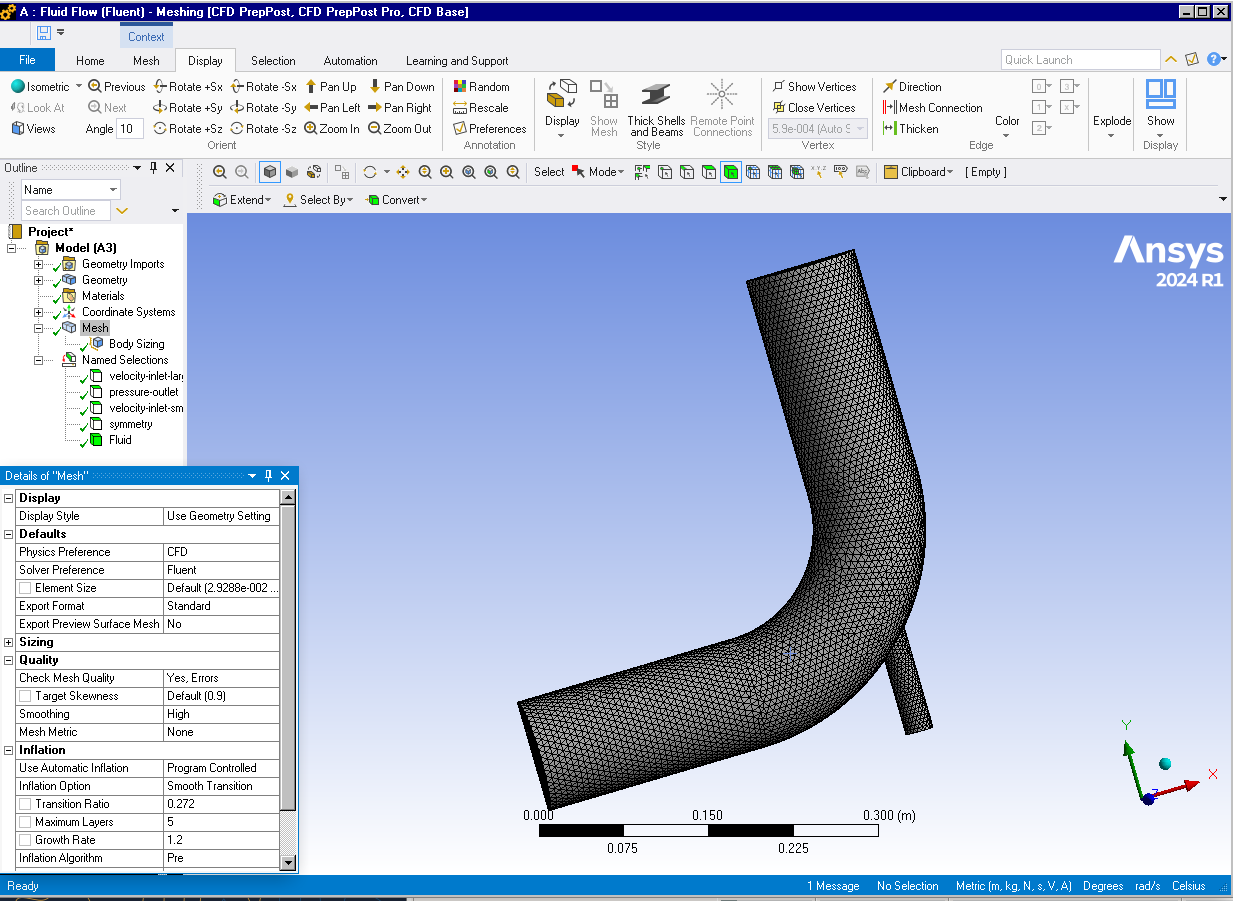
Task: Select the Random annotation colors icon
Action: click(x=460, y=87)
